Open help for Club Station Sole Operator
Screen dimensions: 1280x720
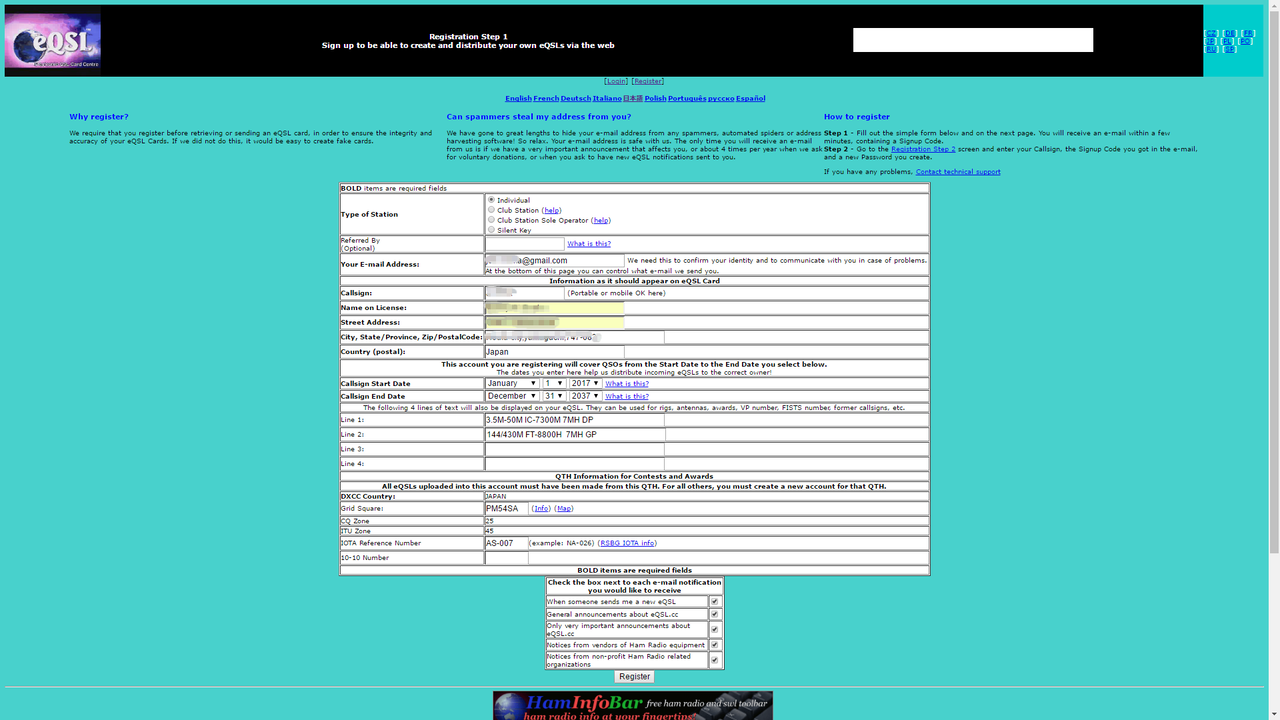pos(600,220)
